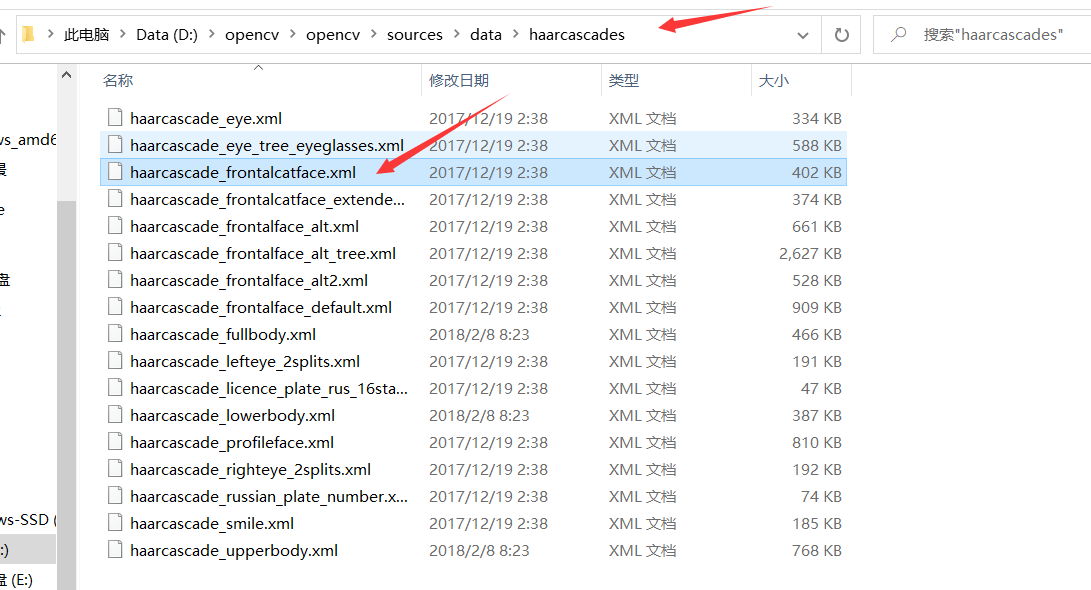The height and width of the screenshot is (590, 1091).
Task: Click the refresh icon next to the address bar
Action: point(841,34)
